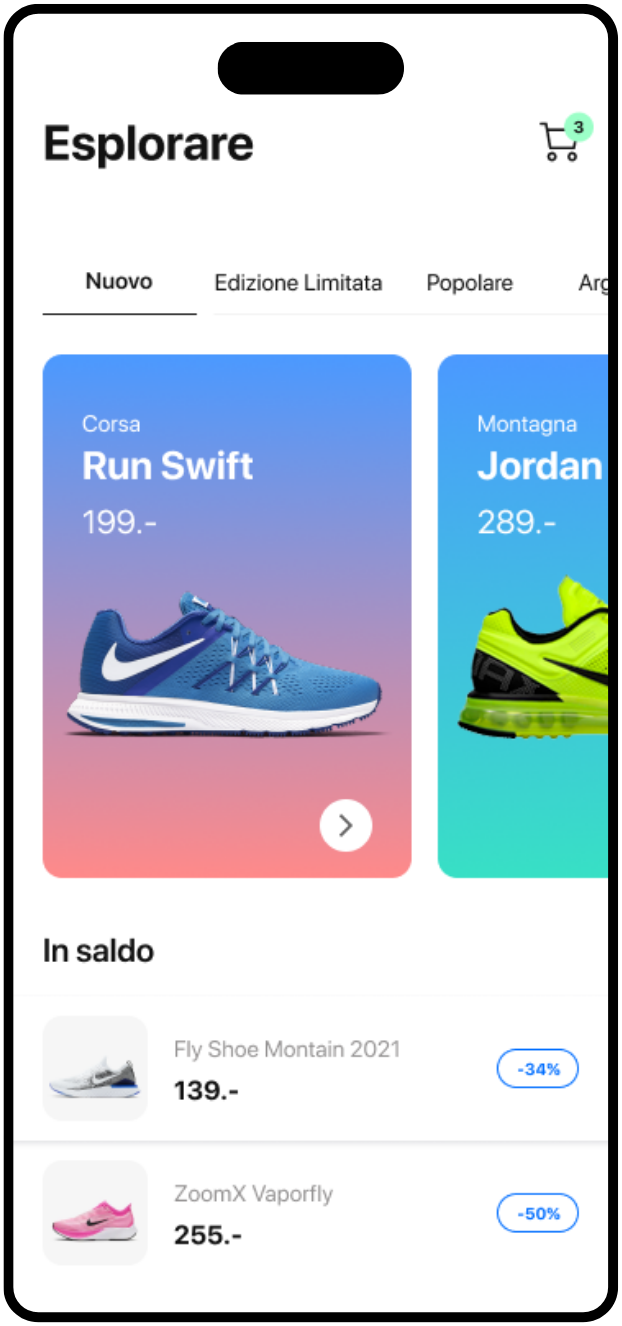
Task: Tap the Corsa category label
Action: [x=111, y=424]
